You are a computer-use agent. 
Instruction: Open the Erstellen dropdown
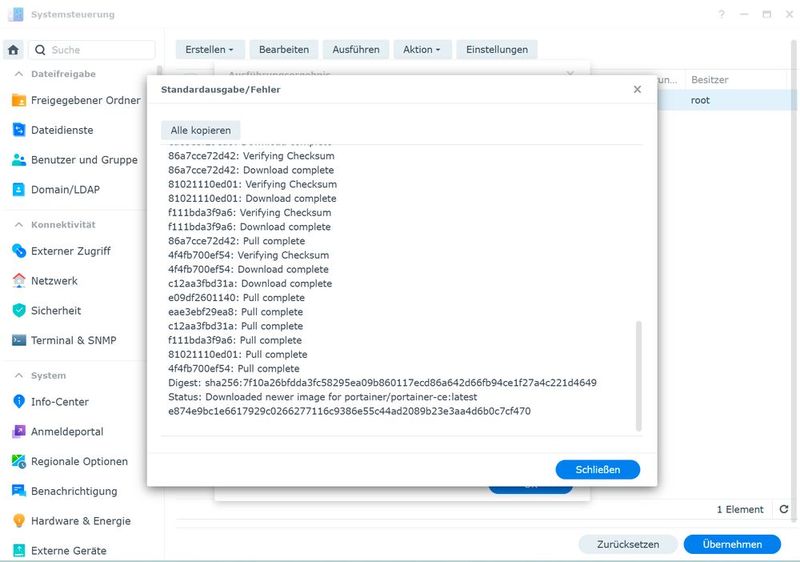(x=210, y=49)
